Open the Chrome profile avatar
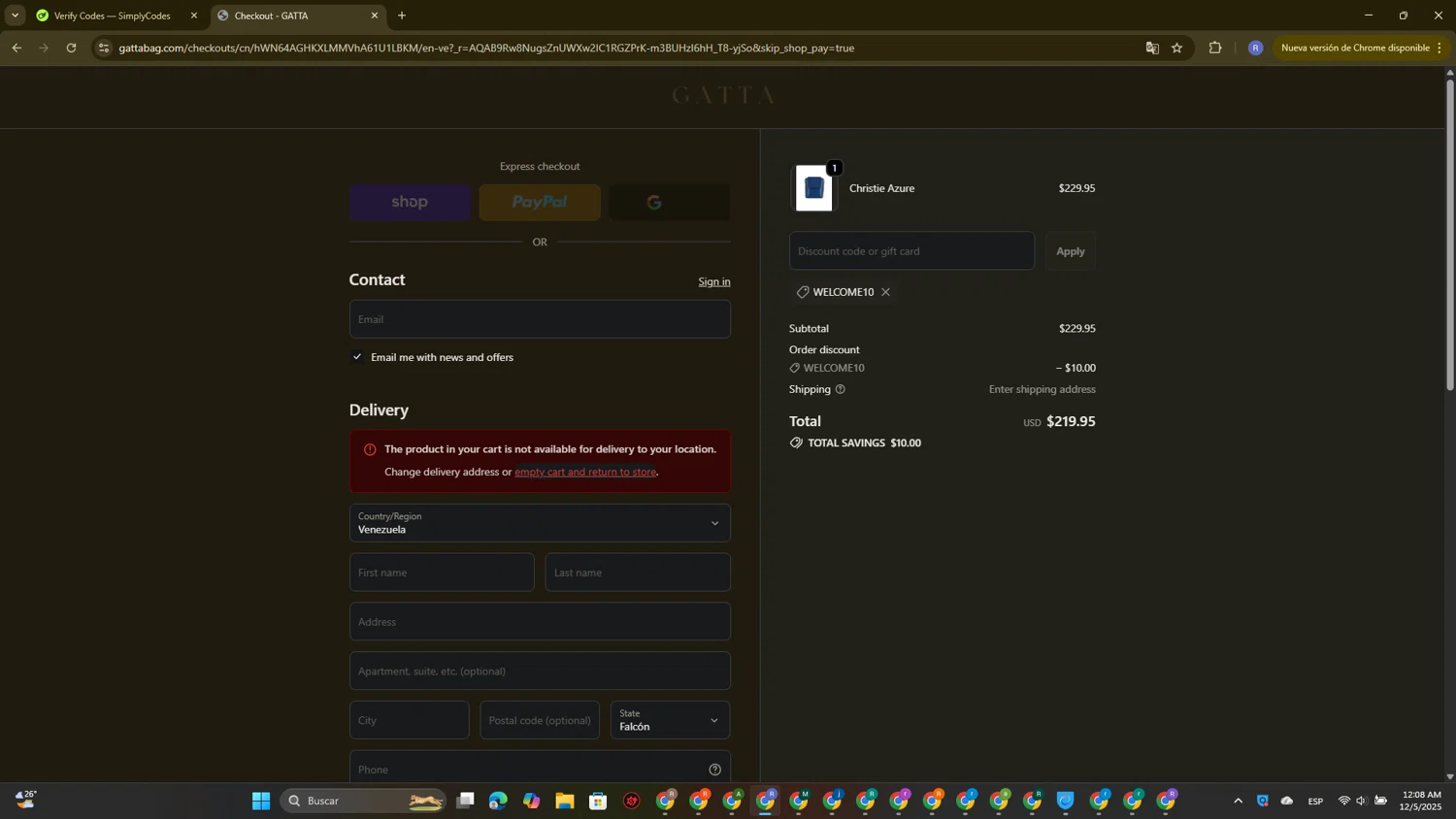Viewport: 1456px width, 819px height. click(x=1255, y=48)
